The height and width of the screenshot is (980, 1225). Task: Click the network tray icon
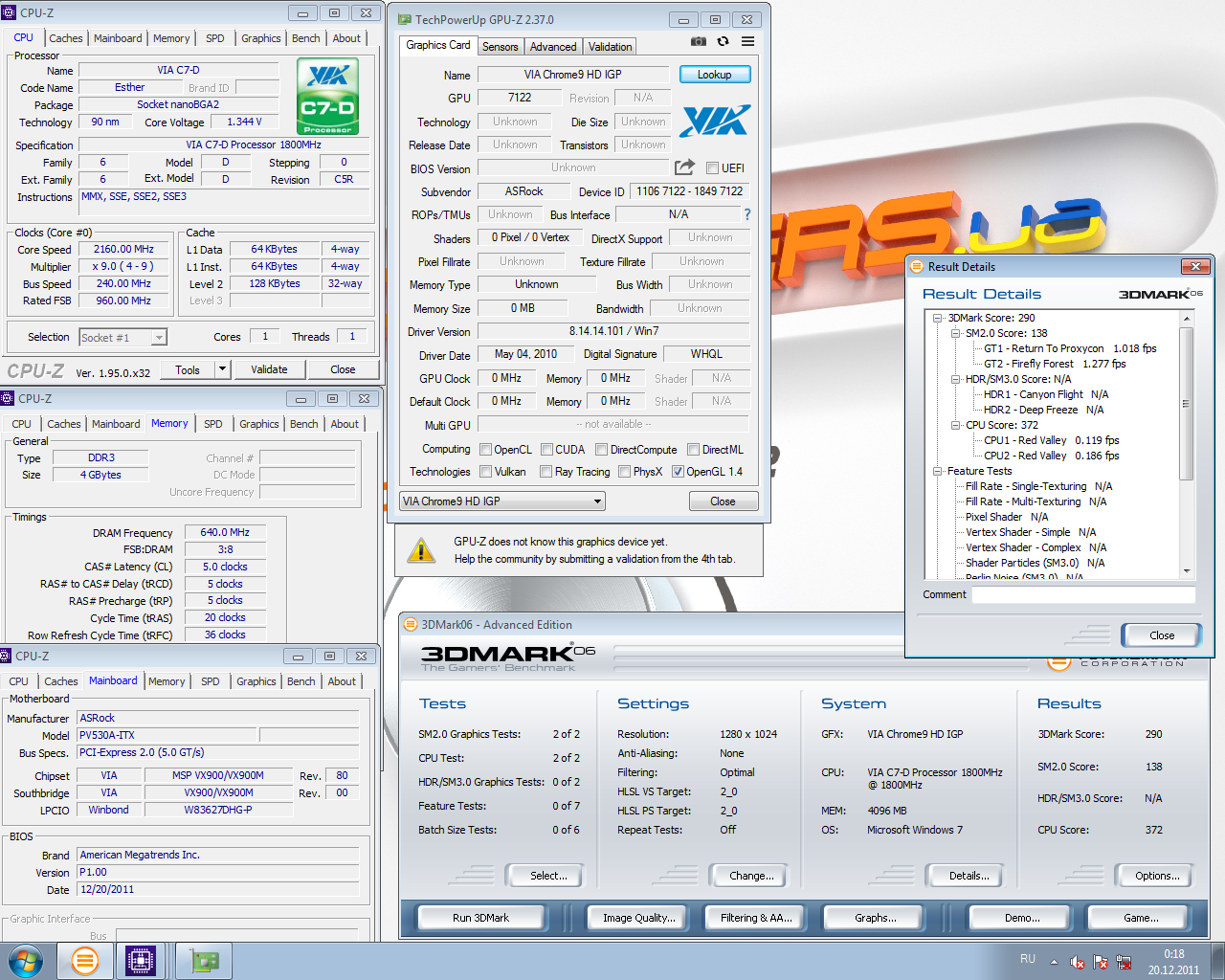coord(1124,962)
